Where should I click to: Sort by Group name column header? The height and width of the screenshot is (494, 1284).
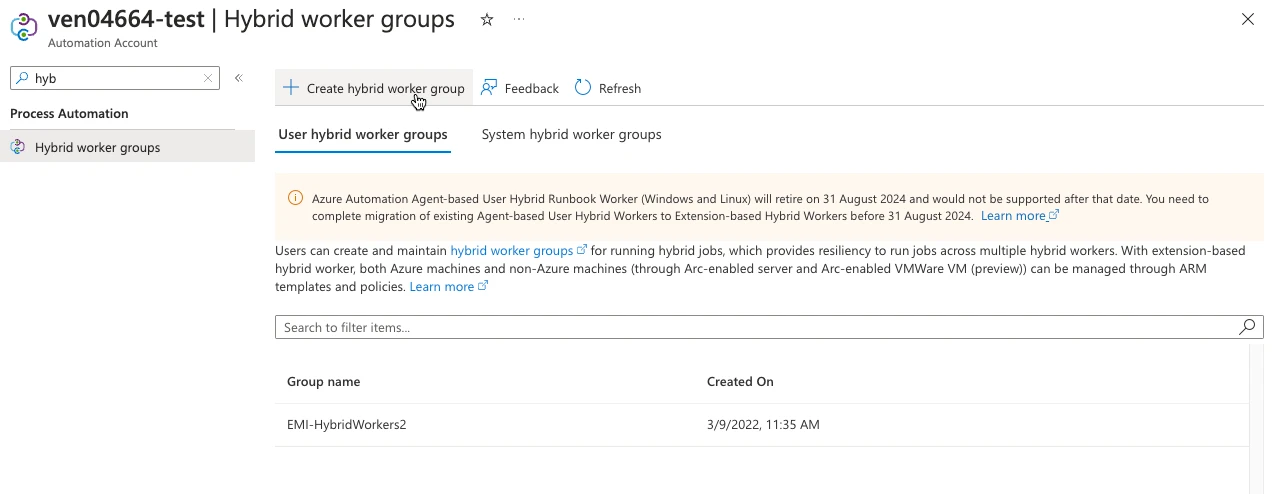323,381
